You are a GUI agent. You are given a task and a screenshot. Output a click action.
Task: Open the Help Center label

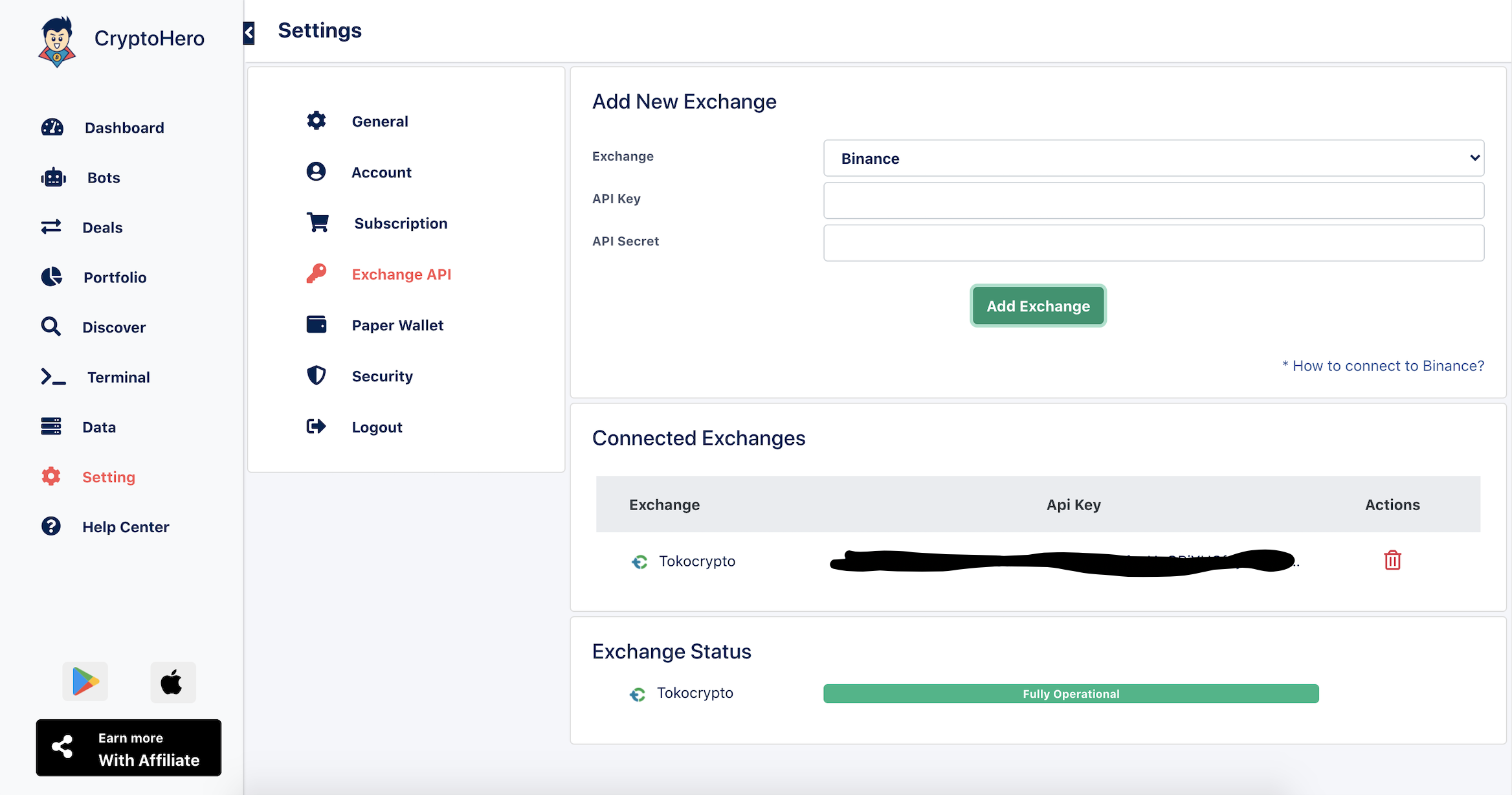tap(126, 526)
